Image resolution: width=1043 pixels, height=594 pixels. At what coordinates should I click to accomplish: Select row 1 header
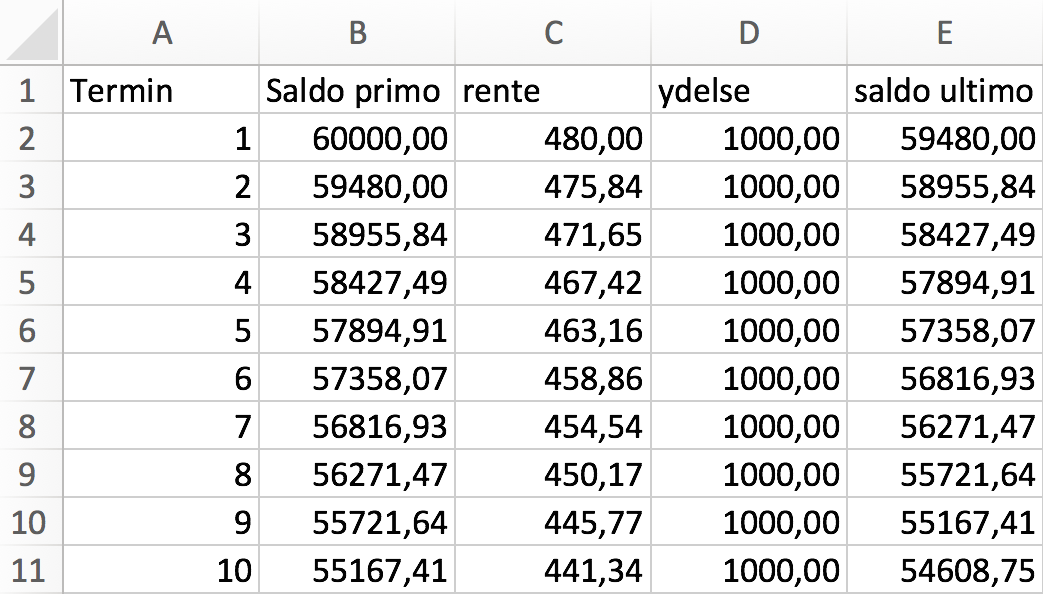point(31,89)
